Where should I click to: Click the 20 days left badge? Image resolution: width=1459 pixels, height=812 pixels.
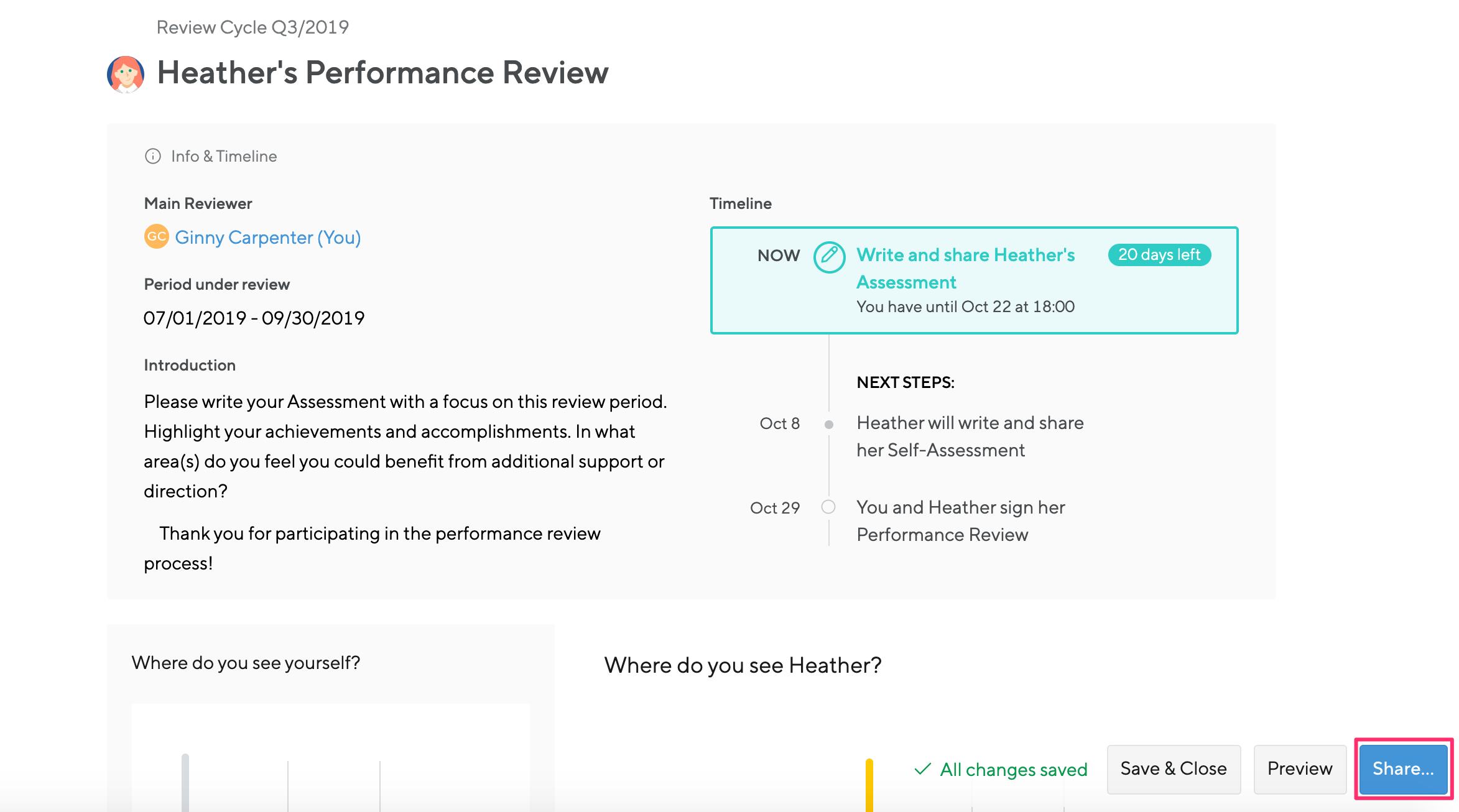pos(1159,255)
